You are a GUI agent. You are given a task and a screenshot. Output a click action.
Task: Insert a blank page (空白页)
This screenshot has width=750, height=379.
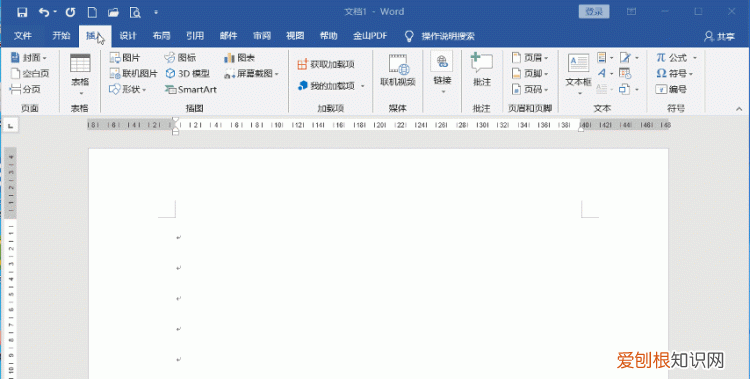pyautogui.click(x=30, y=73)
